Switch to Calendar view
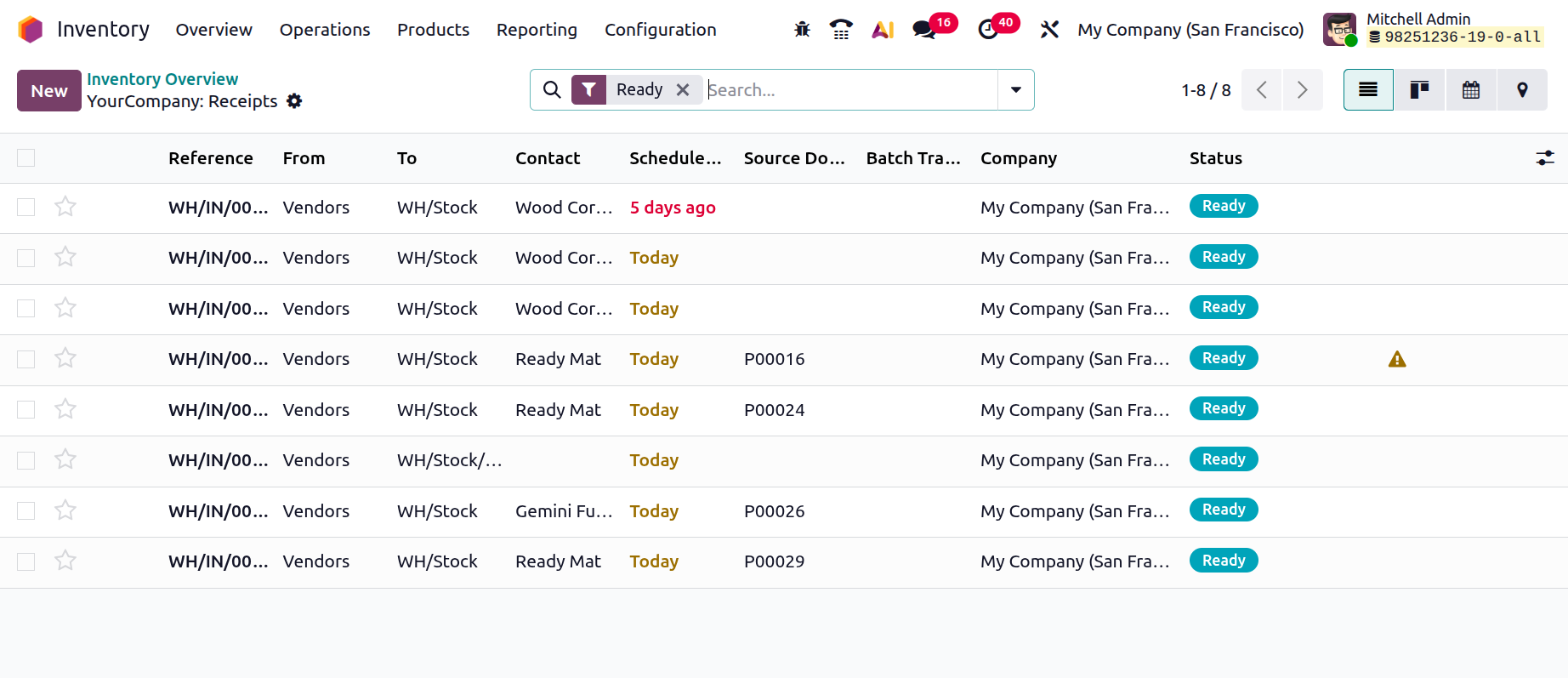Image resolution: width=1568 pixels, height=678 pixels. [x=1471, y=90]
